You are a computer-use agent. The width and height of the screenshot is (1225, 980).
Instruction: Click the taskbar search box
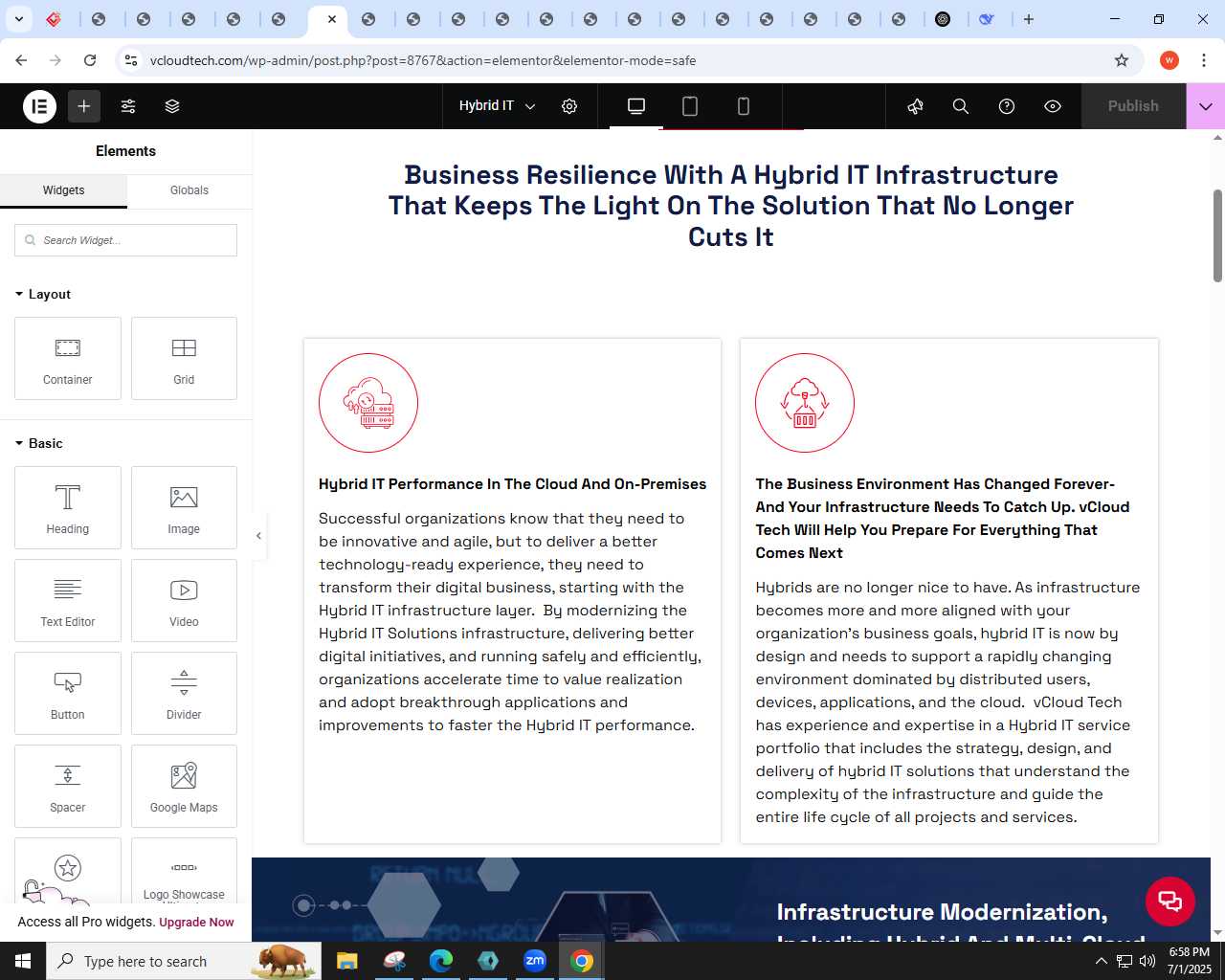pyautogui.click(x=182, y=961)
